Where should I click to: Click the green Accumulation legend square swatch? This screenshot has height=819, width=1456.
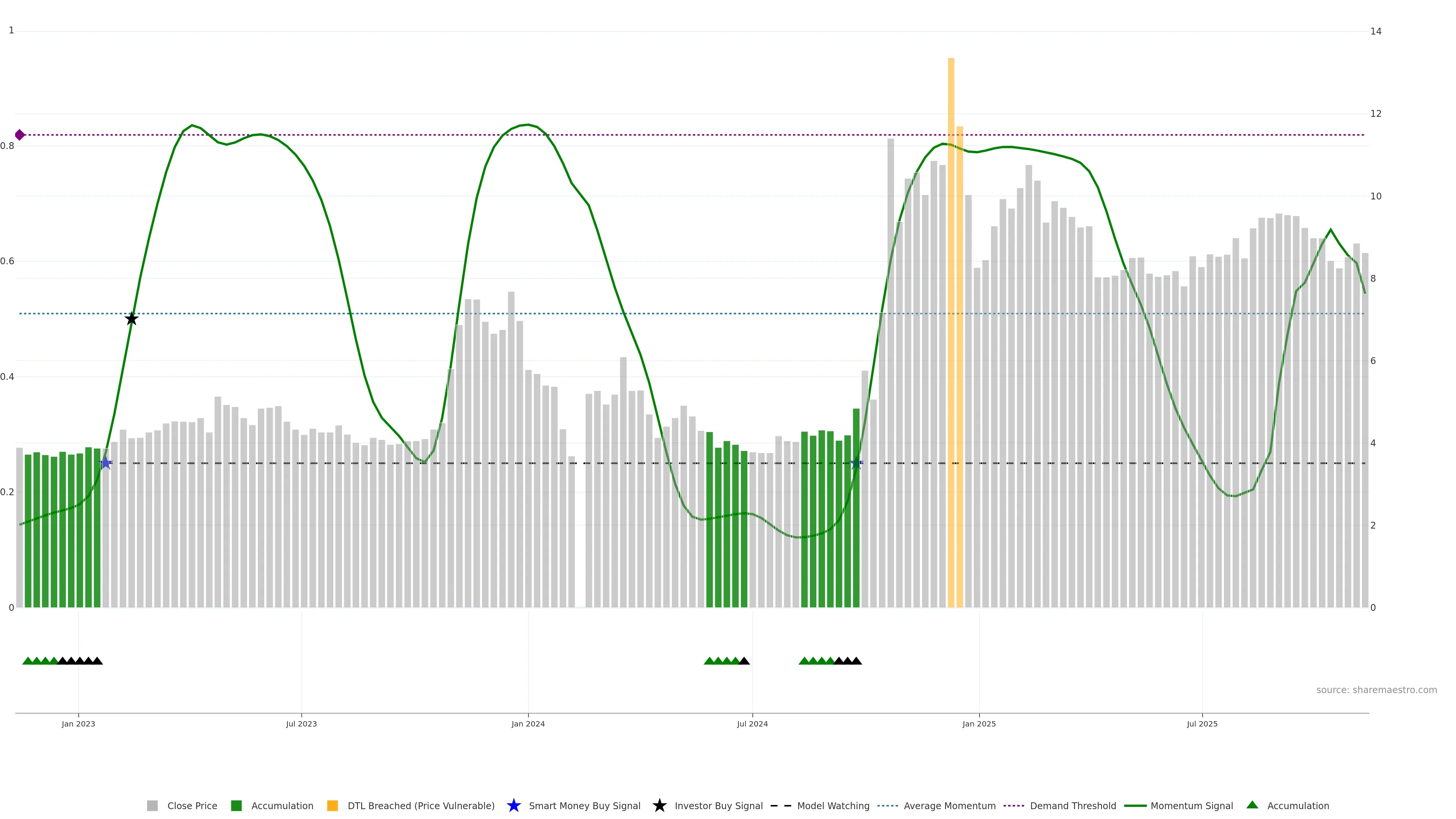point(236,806)
